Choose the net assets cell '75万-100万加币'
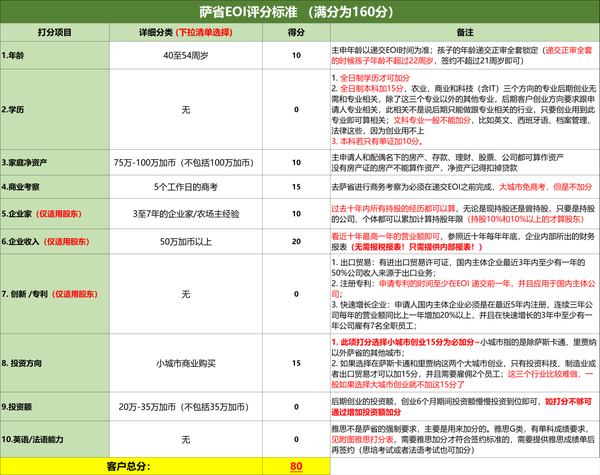Image resolution: width=600 pixels, height=475 pixels. click(x=186, y=163)
